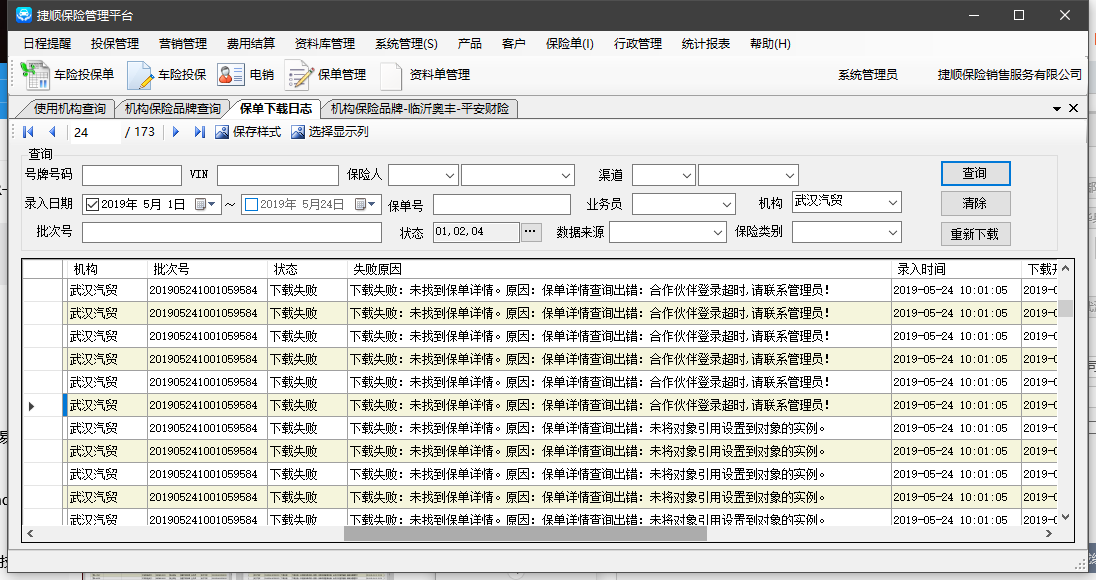Go to the first page of records

(29, 132)
